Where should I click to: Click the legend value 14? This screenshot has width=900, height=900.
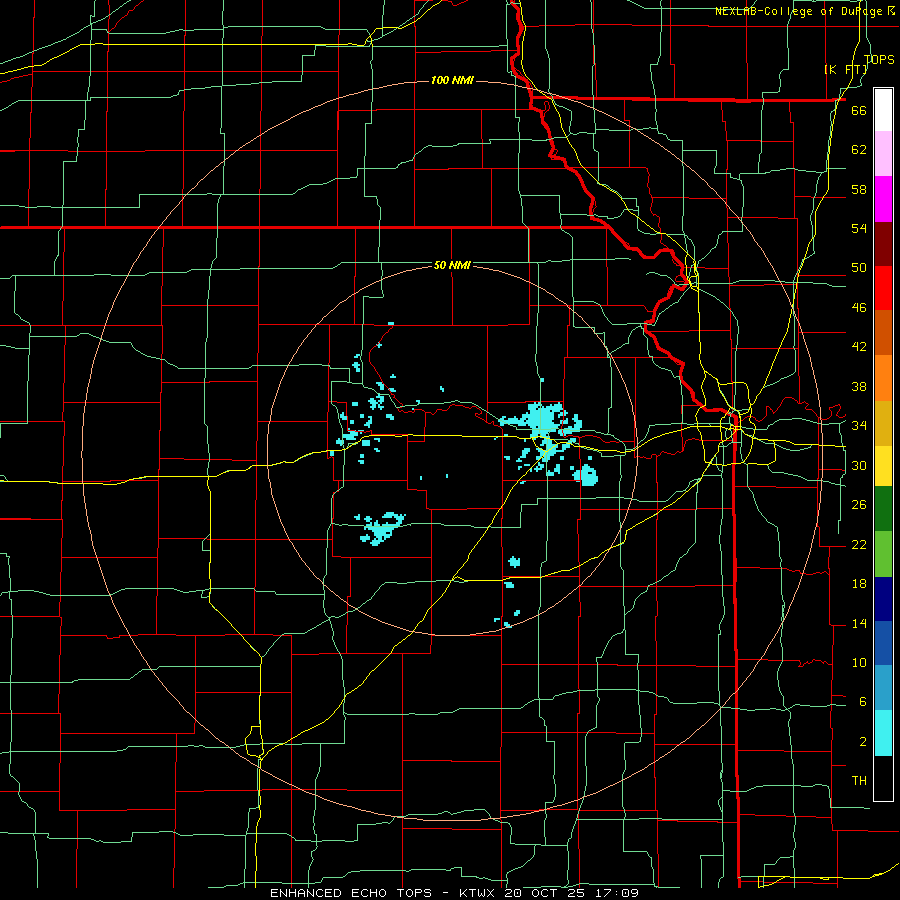859,623
